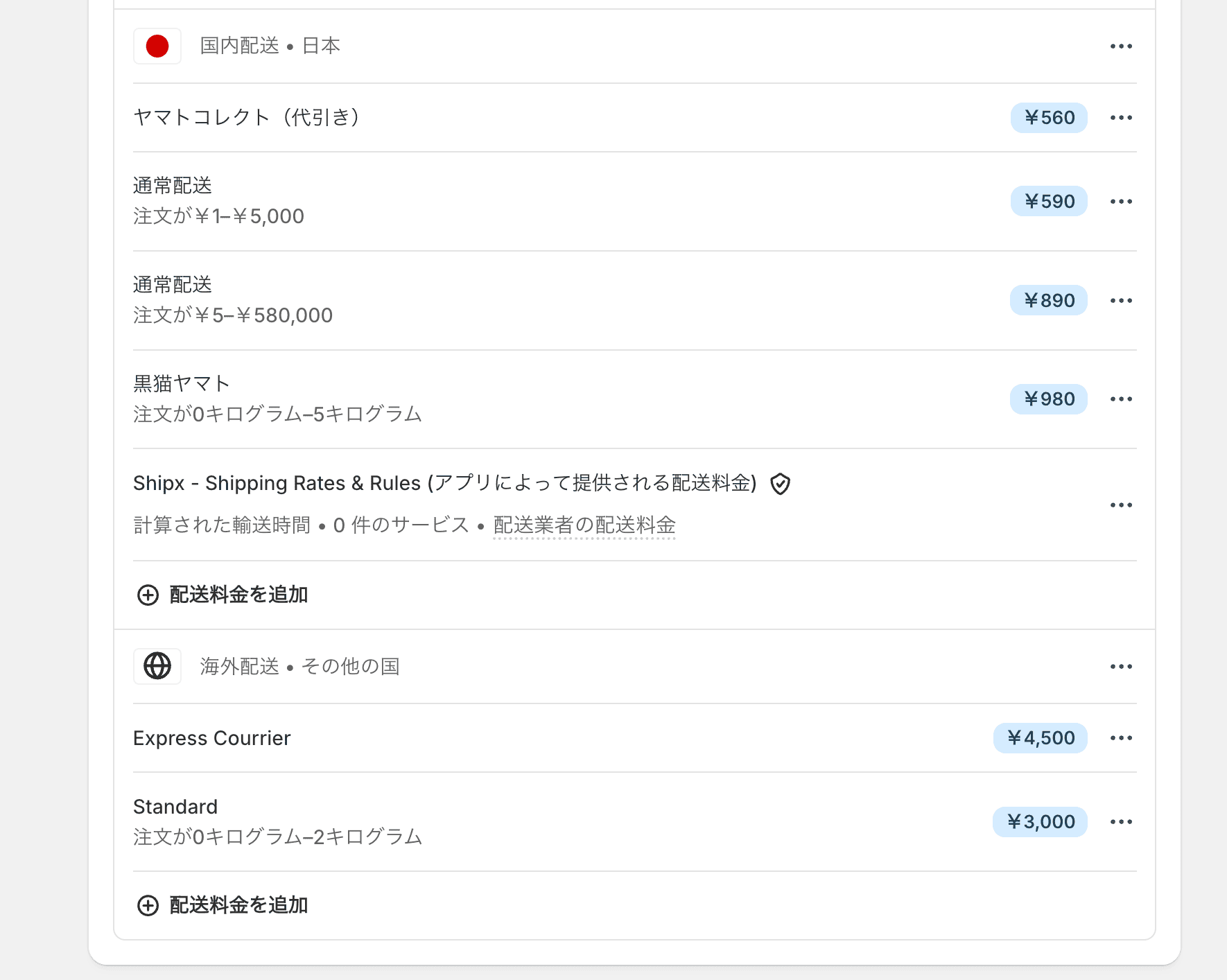Click the ¥3,000 Standard price badge
The height and width of the screenshot is (980, 1227).
(1041, 821)
